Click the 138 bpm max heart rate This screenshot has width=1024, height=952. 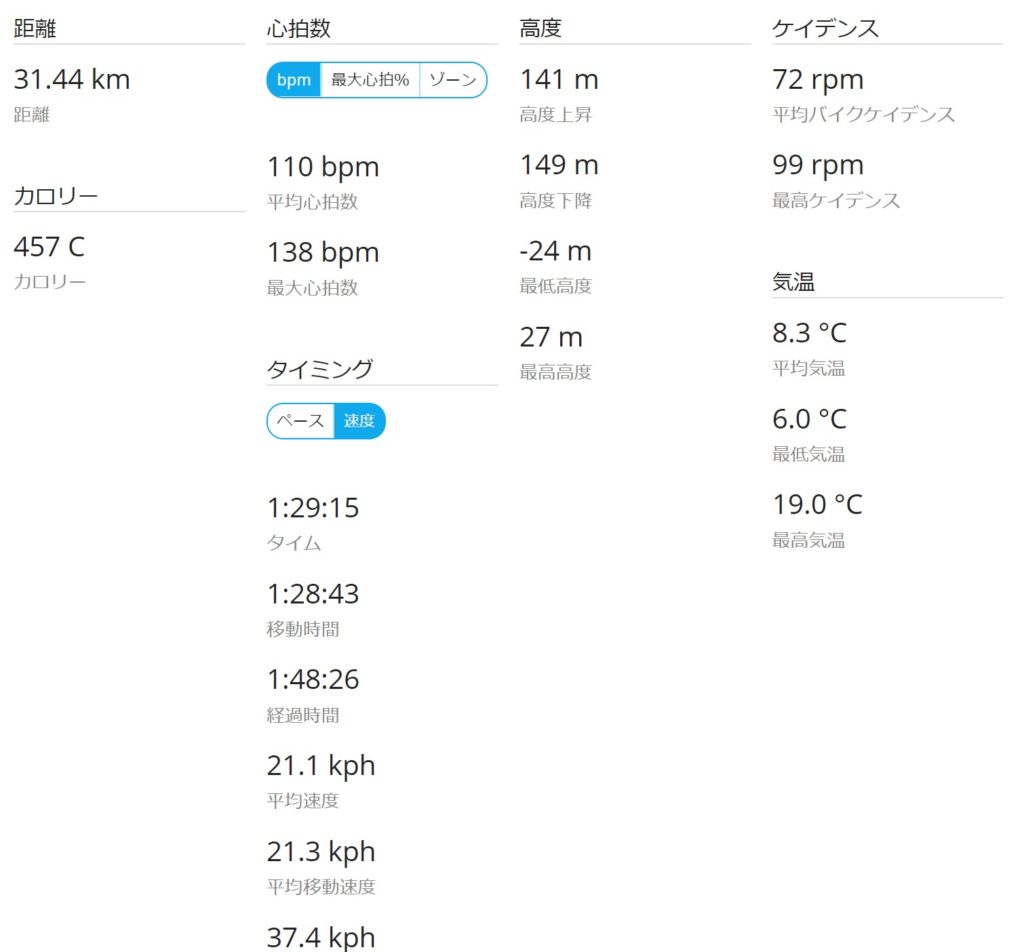tap(323, 253)
